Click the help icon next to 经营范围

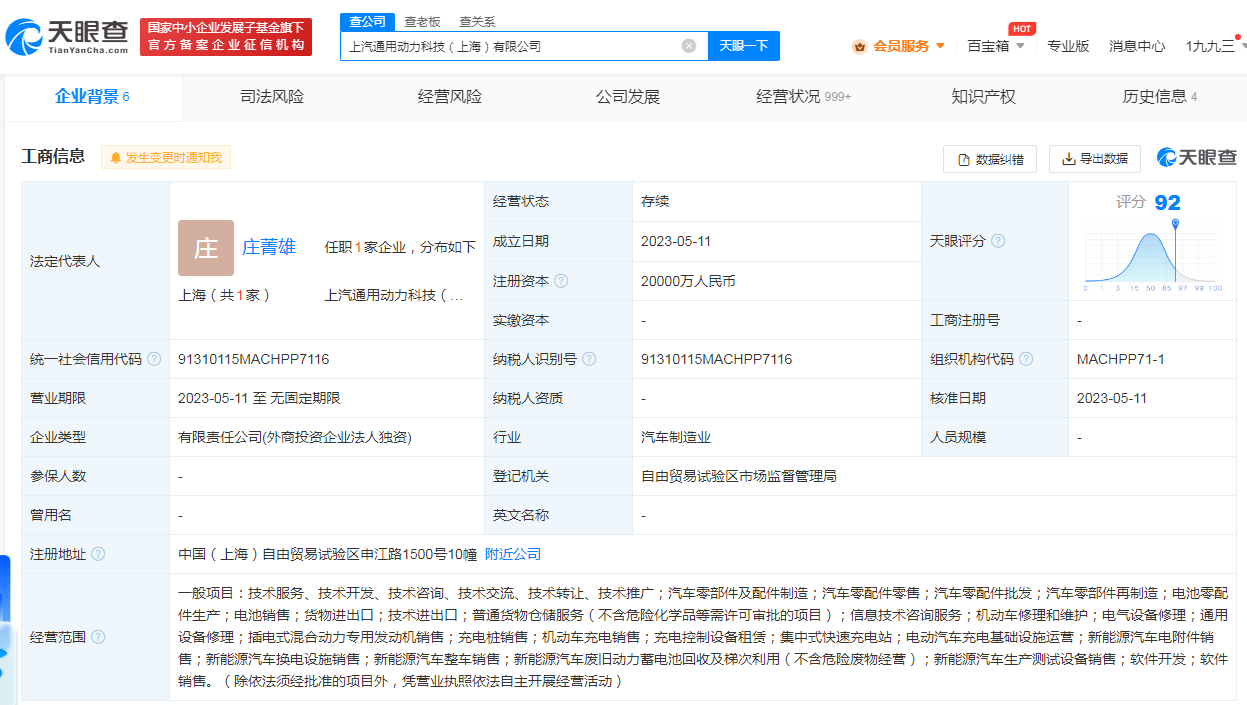point(98,637)
